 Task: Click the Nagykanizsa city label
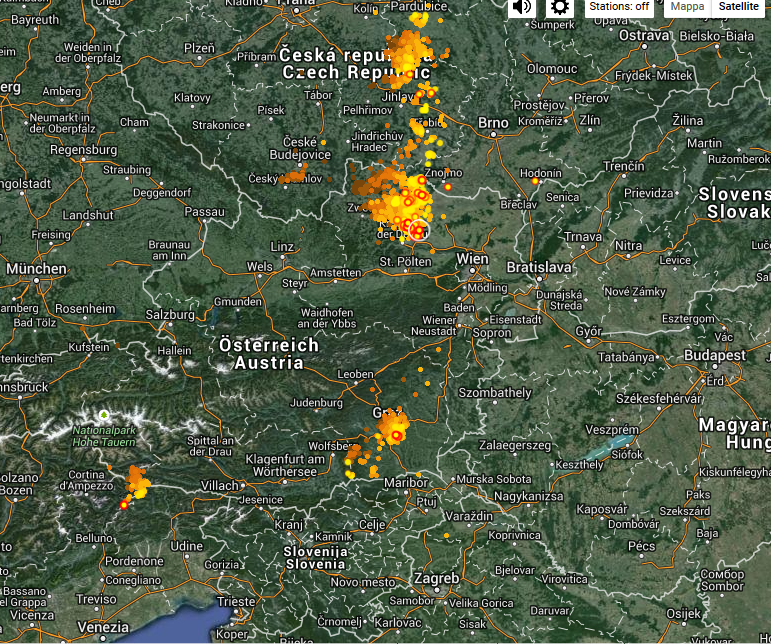tap(529, 497)
